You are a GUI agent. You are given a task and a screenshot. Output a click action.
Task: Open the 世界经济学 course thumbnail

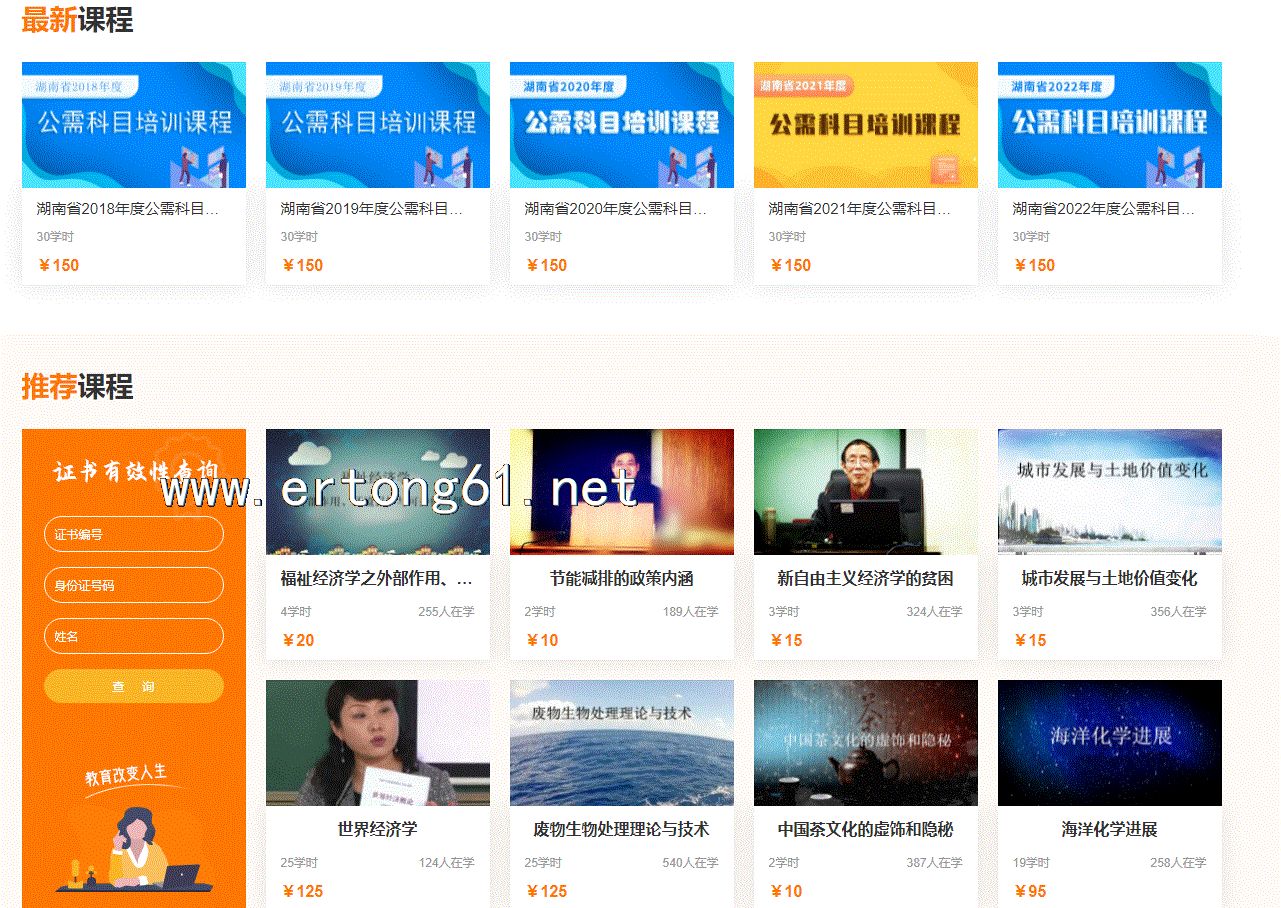point(377,743)
